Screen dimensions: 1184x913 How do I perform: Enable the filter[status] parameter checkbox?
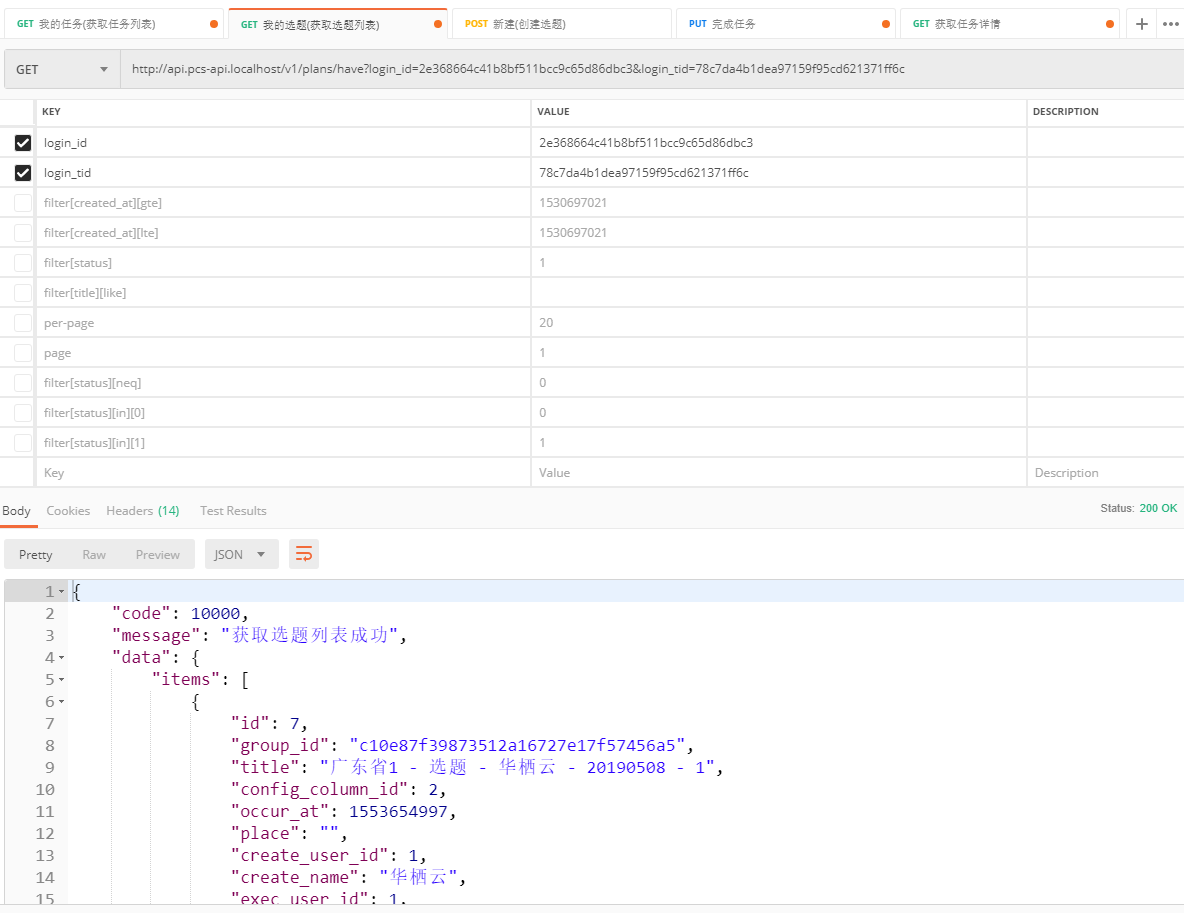point(23,263)
